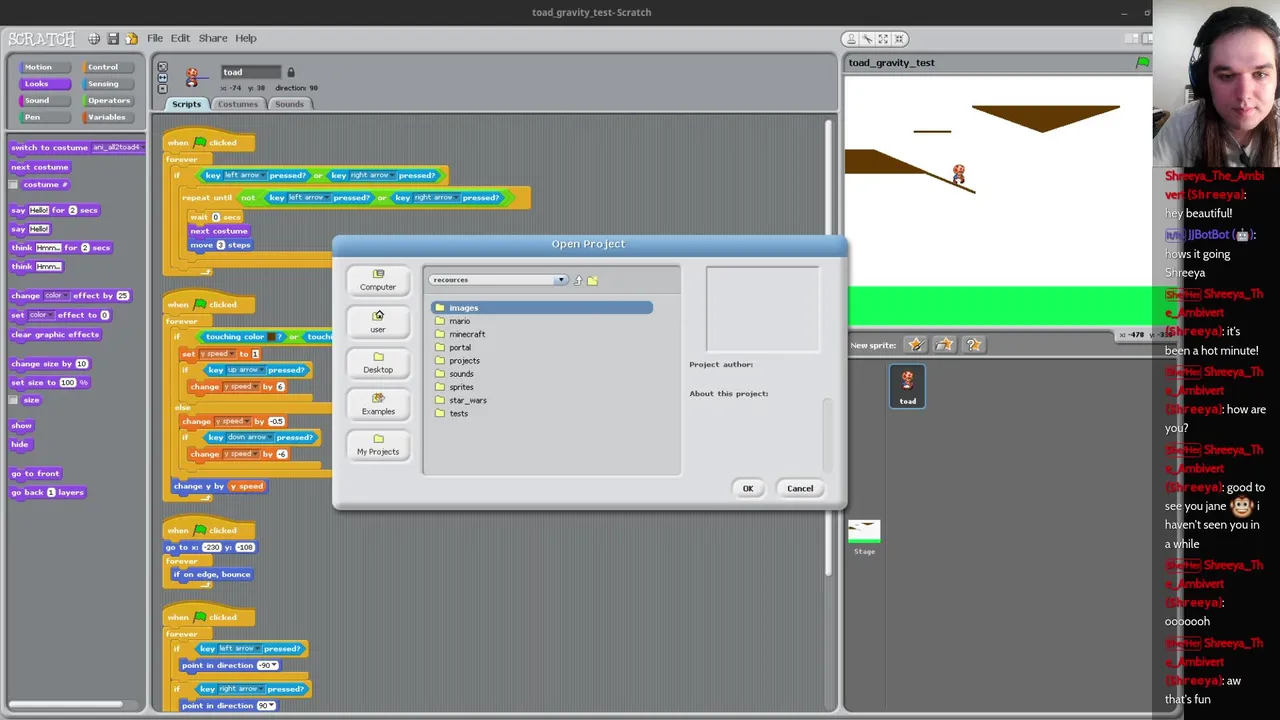This screenshot has height=720, width=1280.
Task: Tick the costume # reporter checkbox
Action: point(13,185)
